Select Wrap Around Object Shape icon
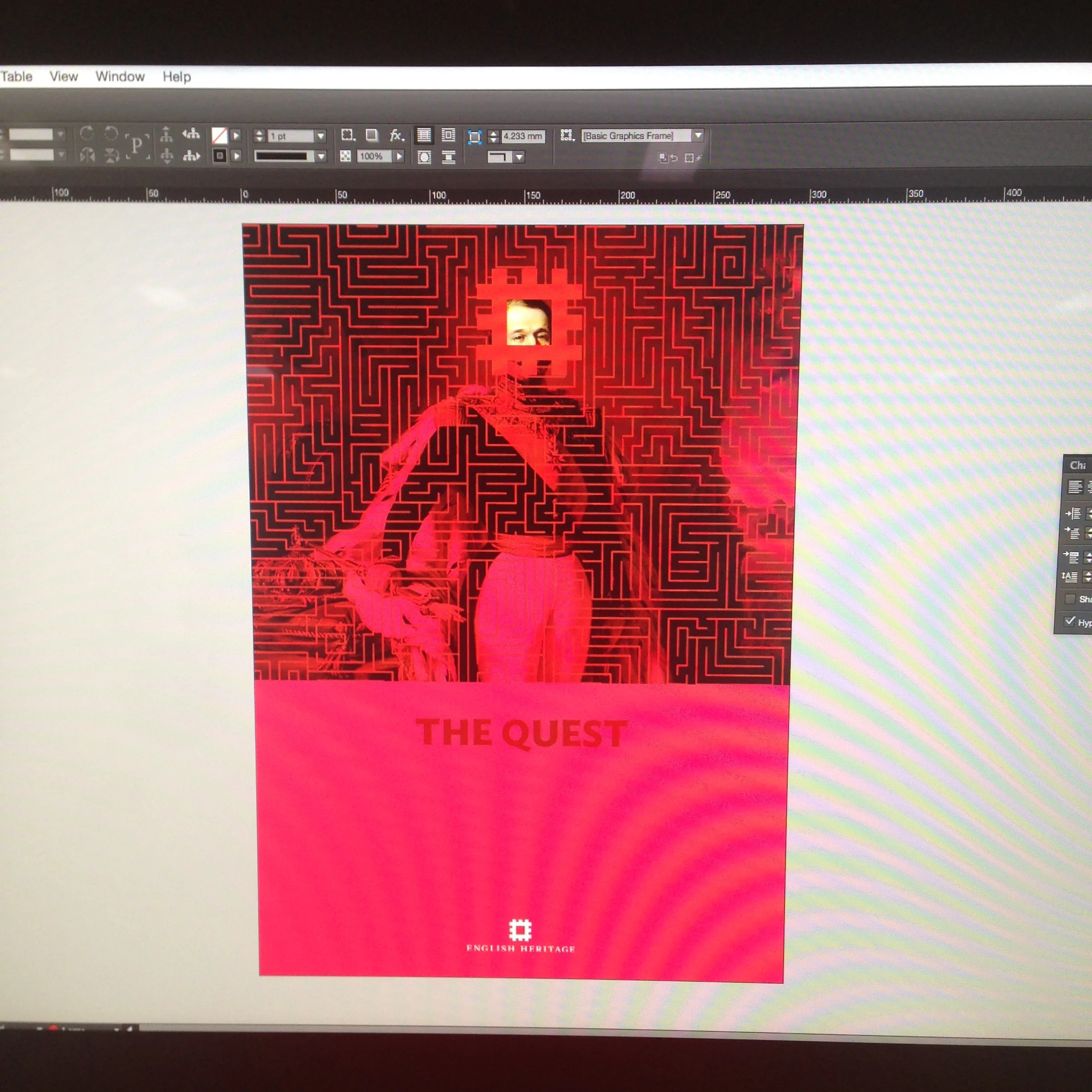The width and height of the screenshot is (1092, 1092). (x=424, y=157)
